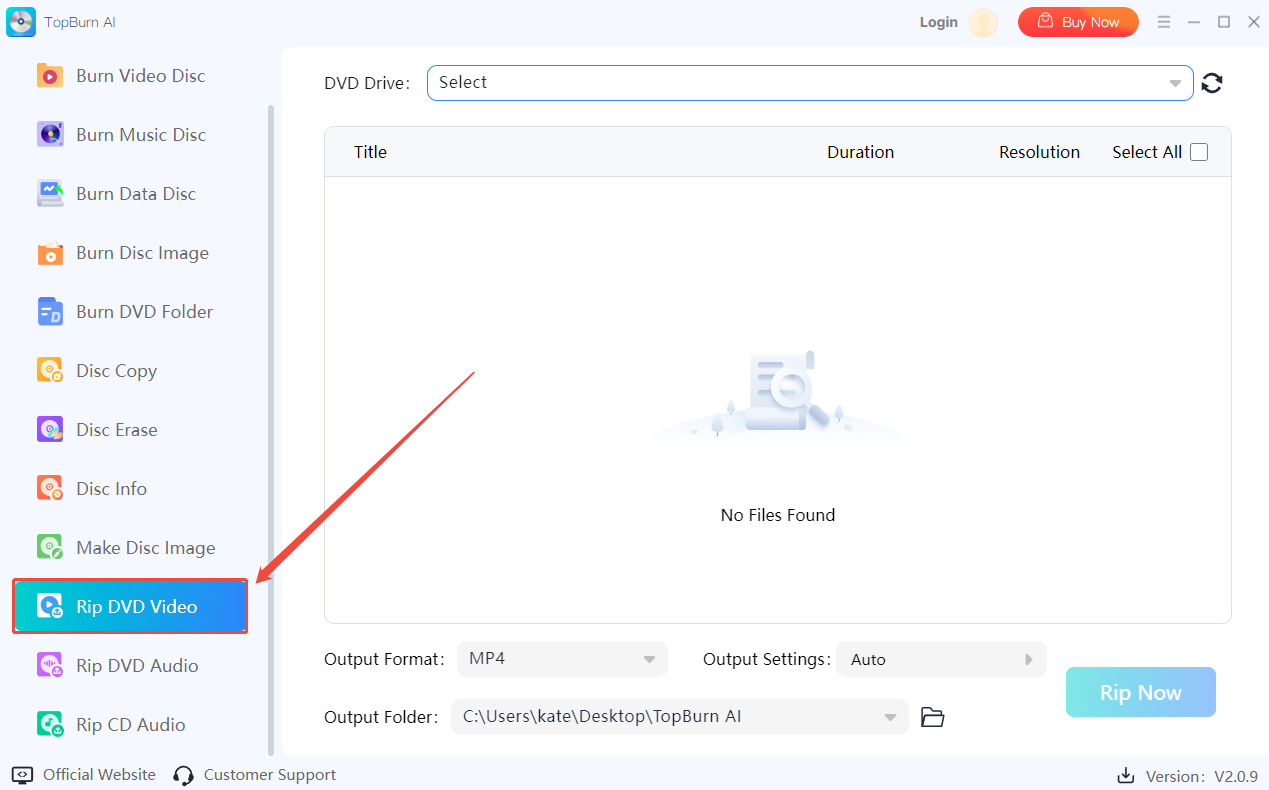Viewport: 1269px width, 790px height.
Task: Click the user avatar icon
Action: click(x=983, y=23)
